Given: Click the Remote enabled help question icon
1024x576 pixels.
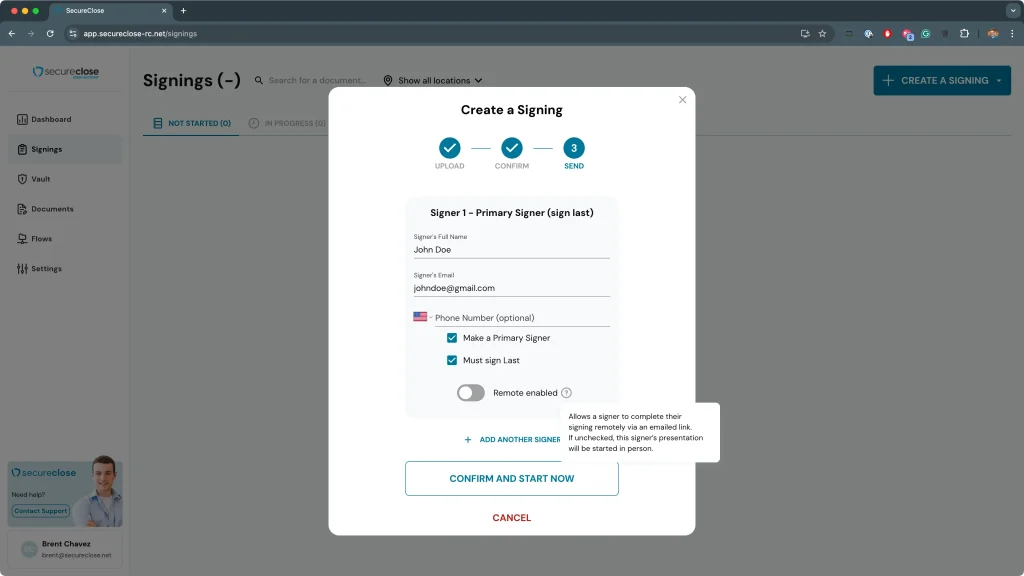Looking at the screenshot, I should coord(566,393).
